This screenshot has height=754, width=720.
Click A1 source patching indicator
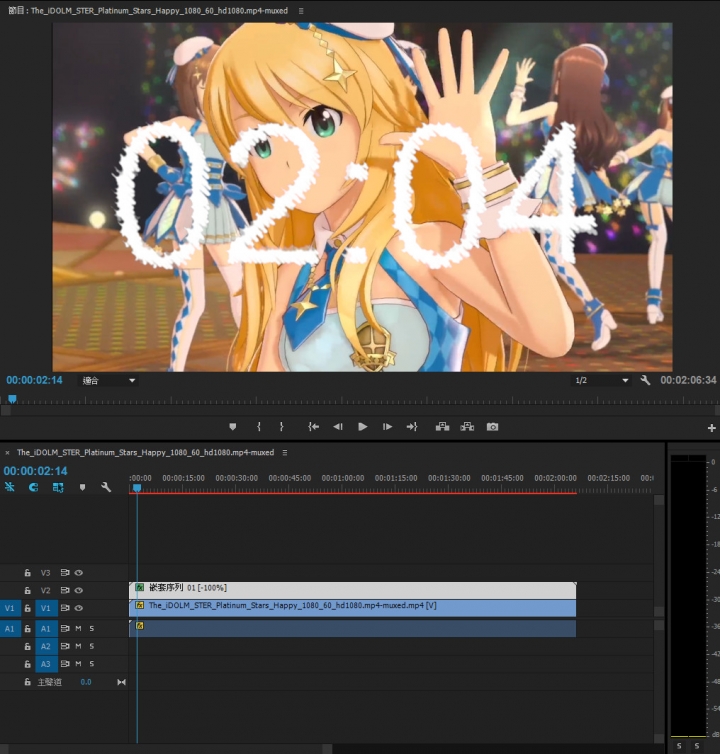[10, 628]
